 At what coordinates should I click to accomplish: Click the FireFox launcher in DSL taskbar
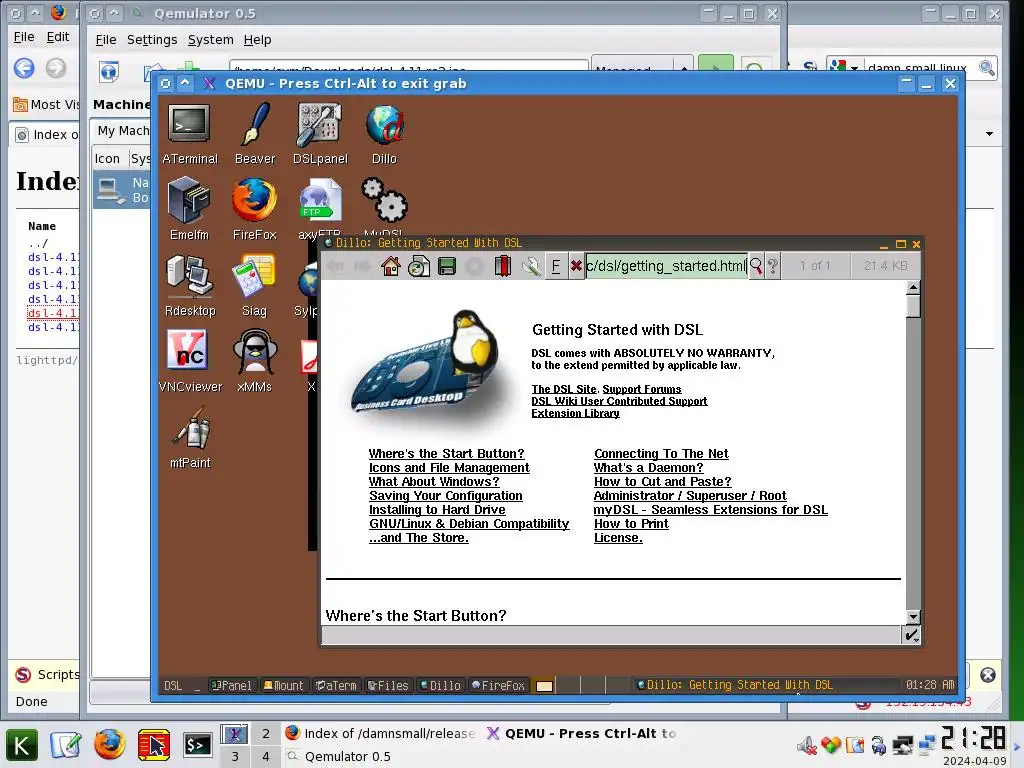coord(498,685)
